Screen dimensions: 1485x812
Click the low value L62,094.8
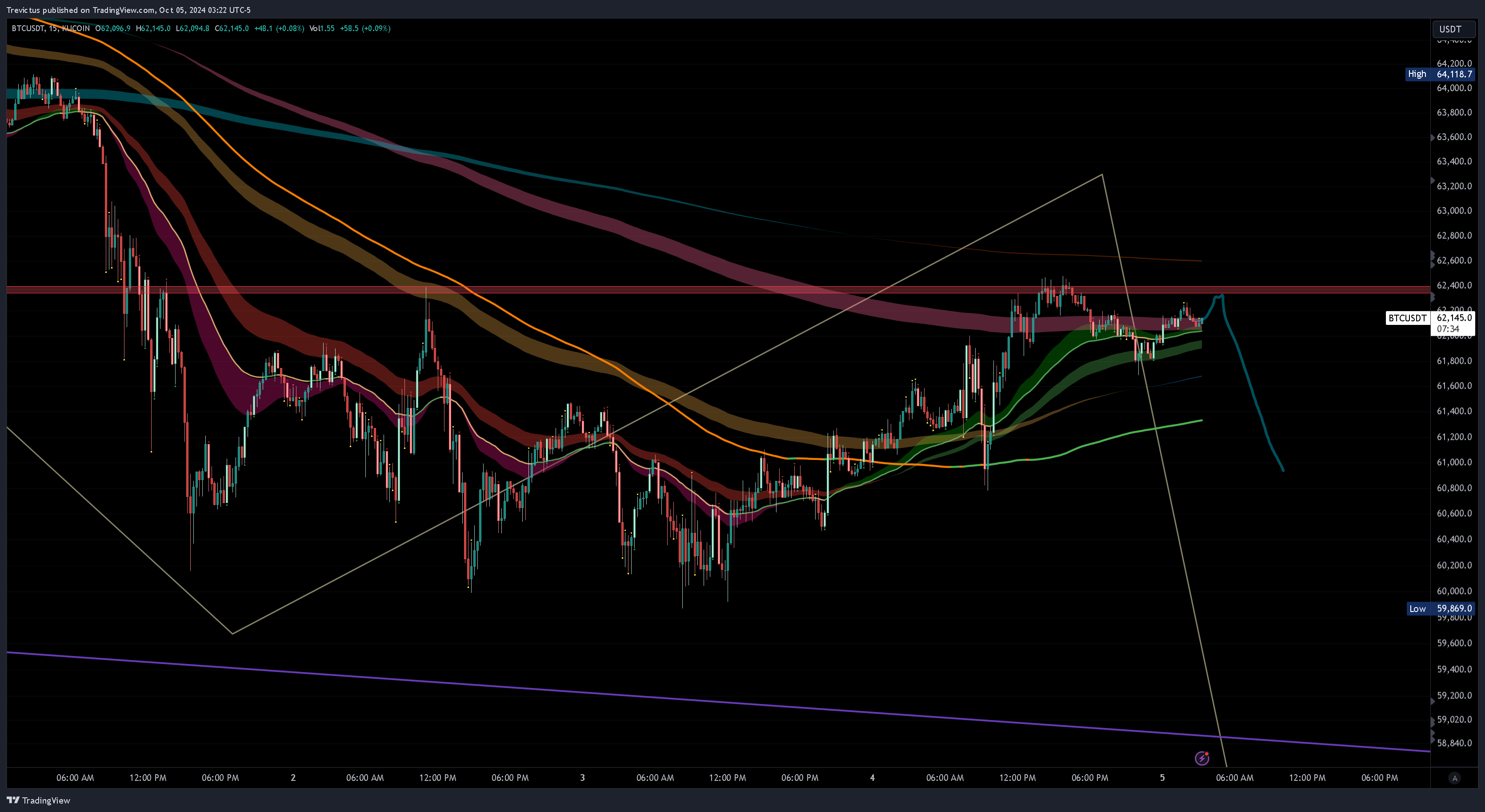coord(192,28)
